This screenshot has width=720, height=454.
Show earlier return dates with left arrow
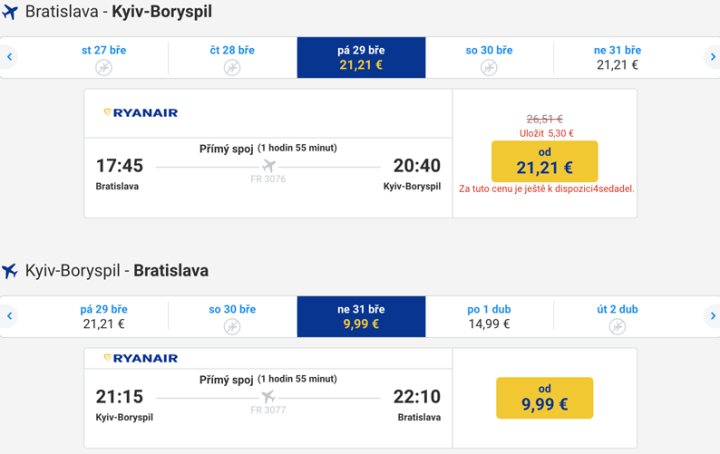point(10,316)
